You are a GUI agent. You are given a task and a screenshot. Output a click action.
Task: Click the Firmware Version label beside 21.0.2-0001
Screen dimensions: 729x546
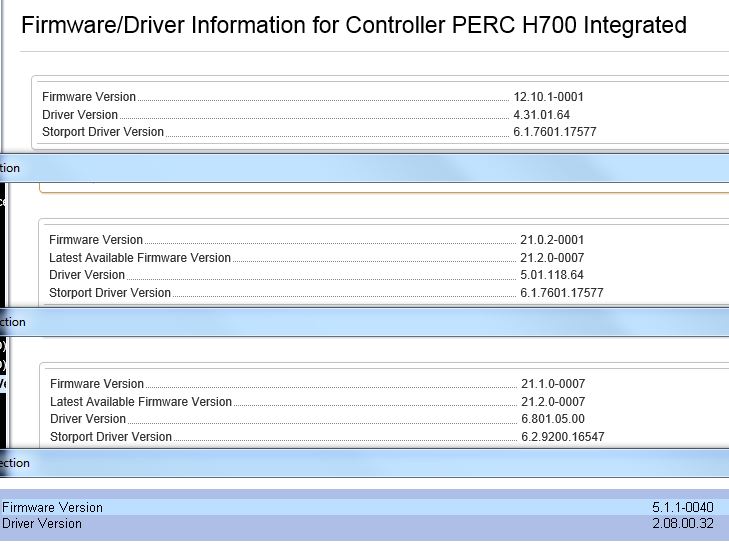coord(96,240)
